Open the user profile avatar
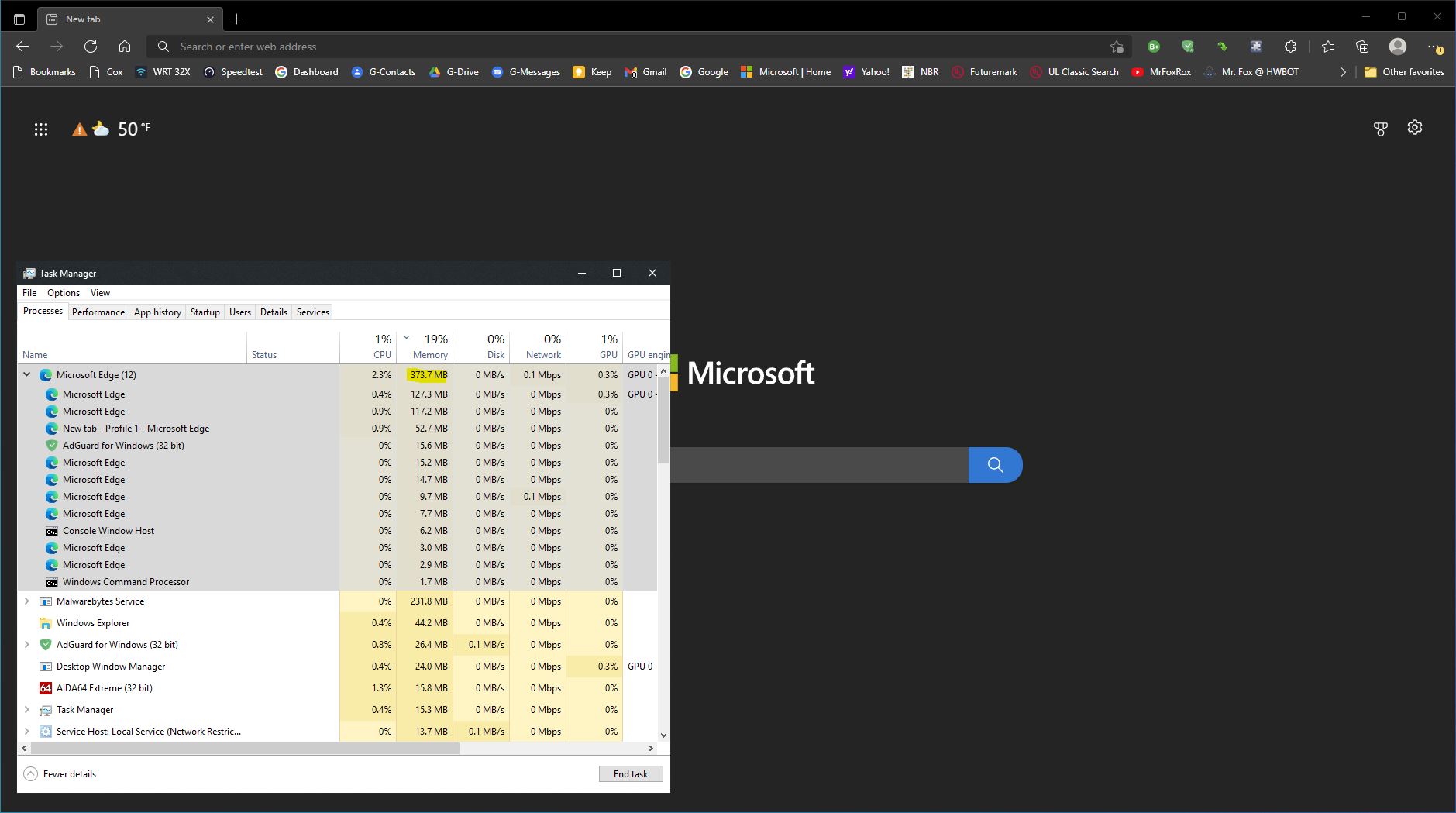This screenshot has height=813, width=1456. click(x=1398, y=47)
